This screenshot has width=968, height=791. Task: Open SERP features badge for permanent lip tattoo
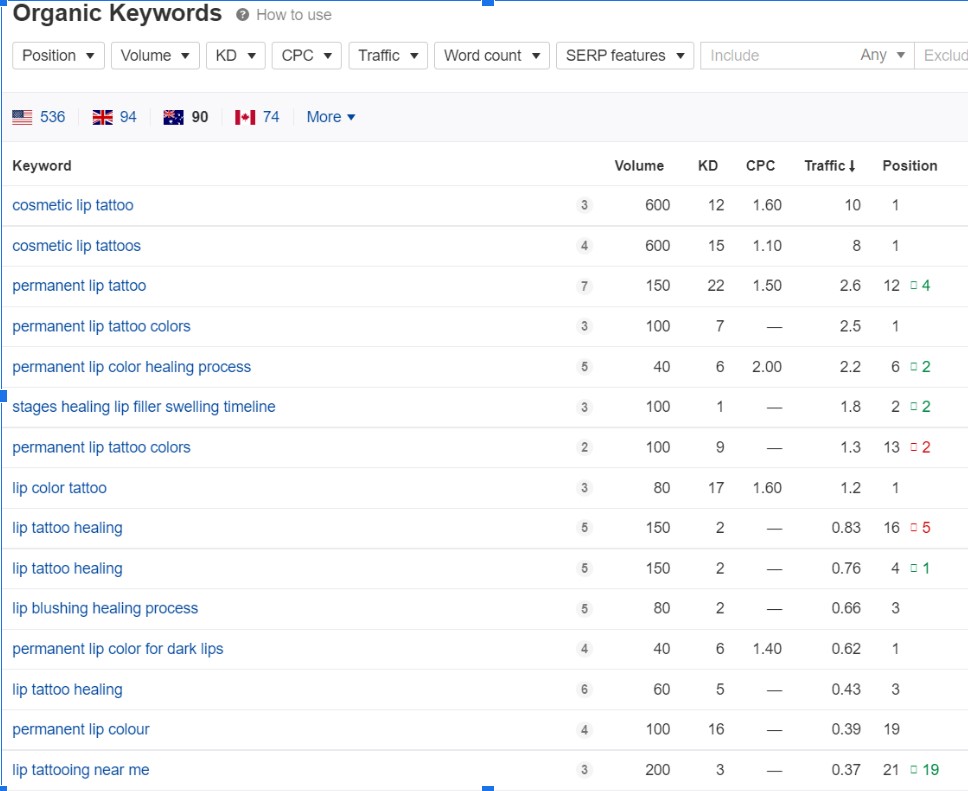coord(584,286)
